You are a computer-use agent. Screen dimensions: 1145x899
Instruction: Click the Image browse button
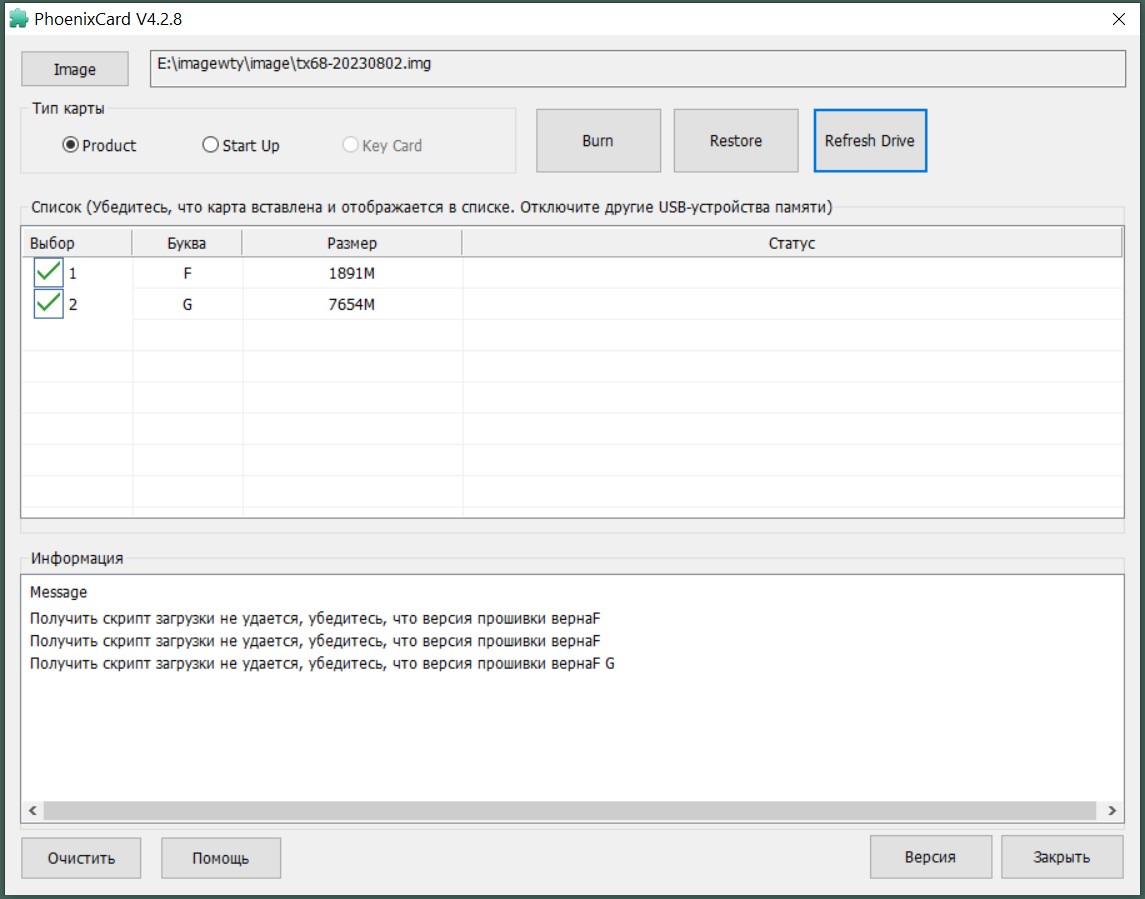(x=75, y=69)
